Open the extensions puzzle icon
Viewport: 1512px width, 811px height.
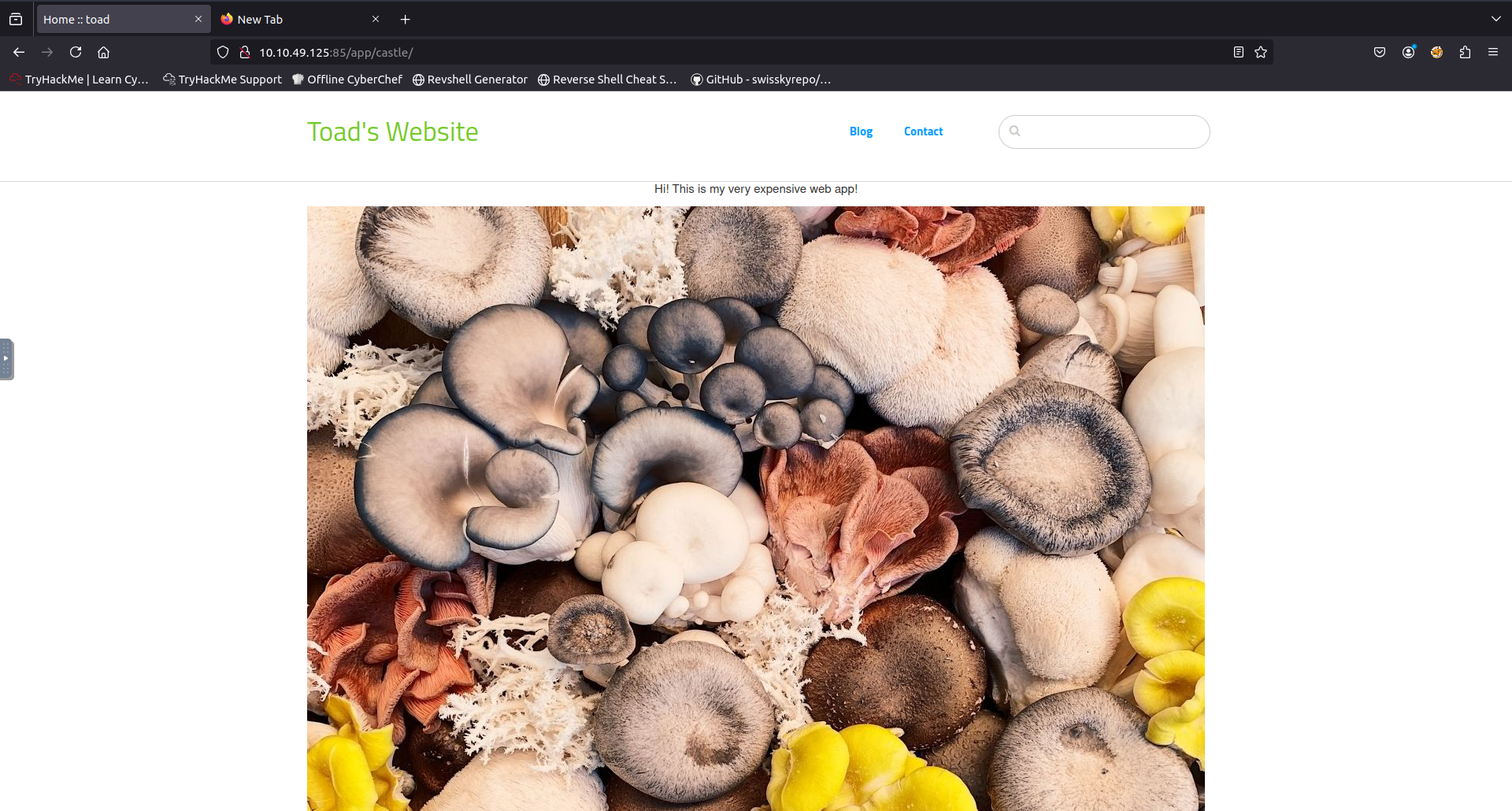[x=1465, y=52]
